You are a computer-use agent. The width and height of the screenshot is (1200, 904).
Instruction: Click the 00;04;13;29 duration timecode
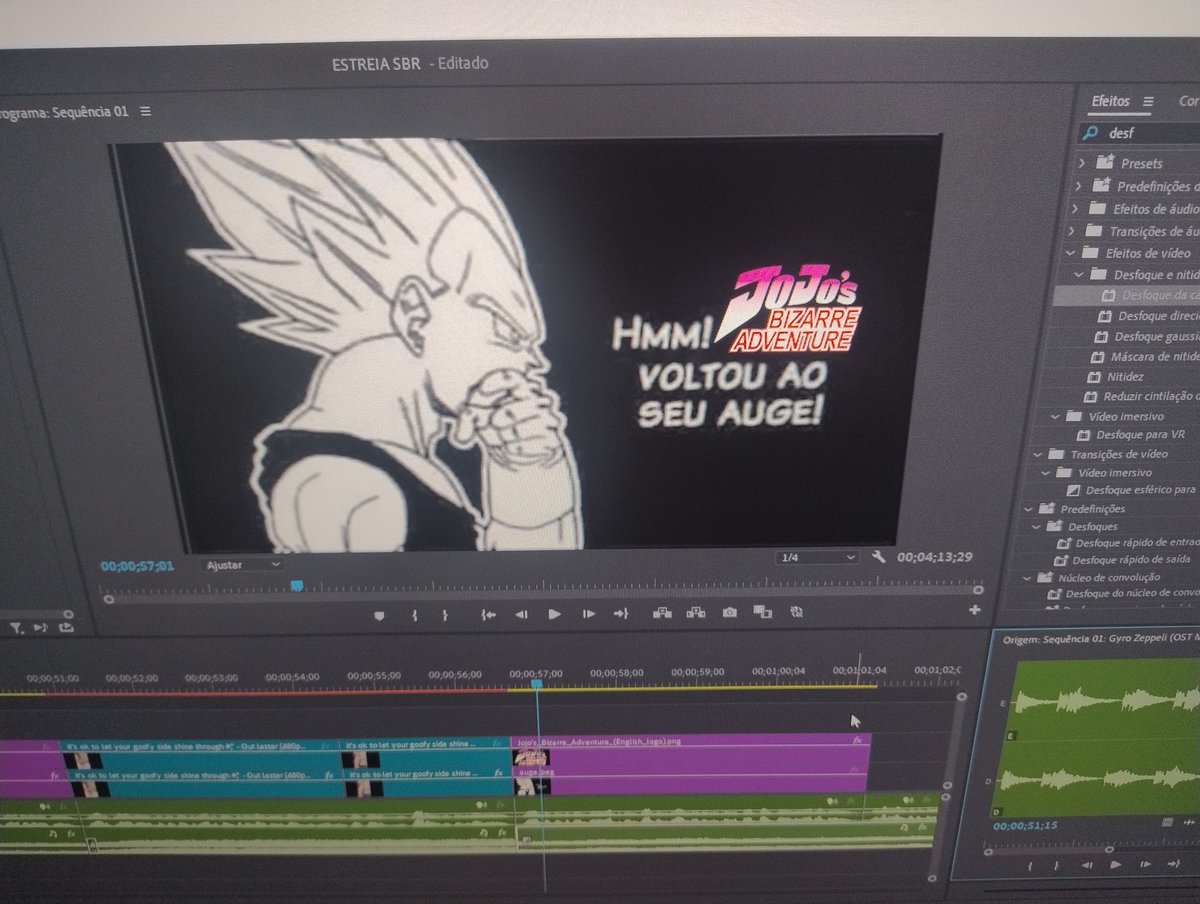[x=935, y=556]
